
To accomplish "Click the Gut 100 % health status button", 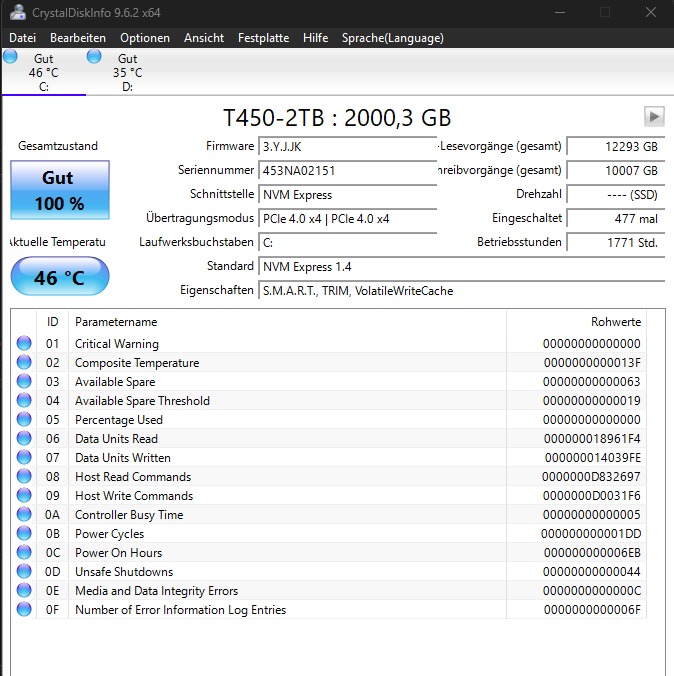I will [x=60, y=190].
